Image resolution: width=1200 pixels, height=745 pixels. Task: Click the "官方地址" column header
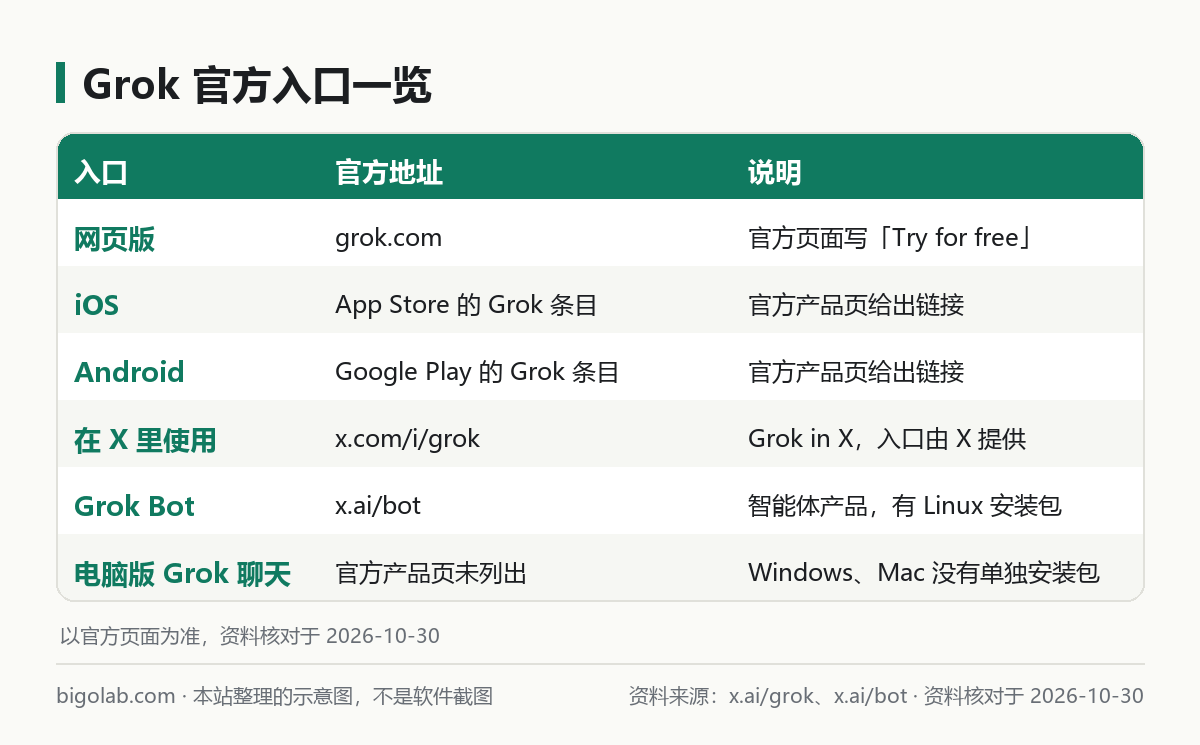tap(389, 173)
